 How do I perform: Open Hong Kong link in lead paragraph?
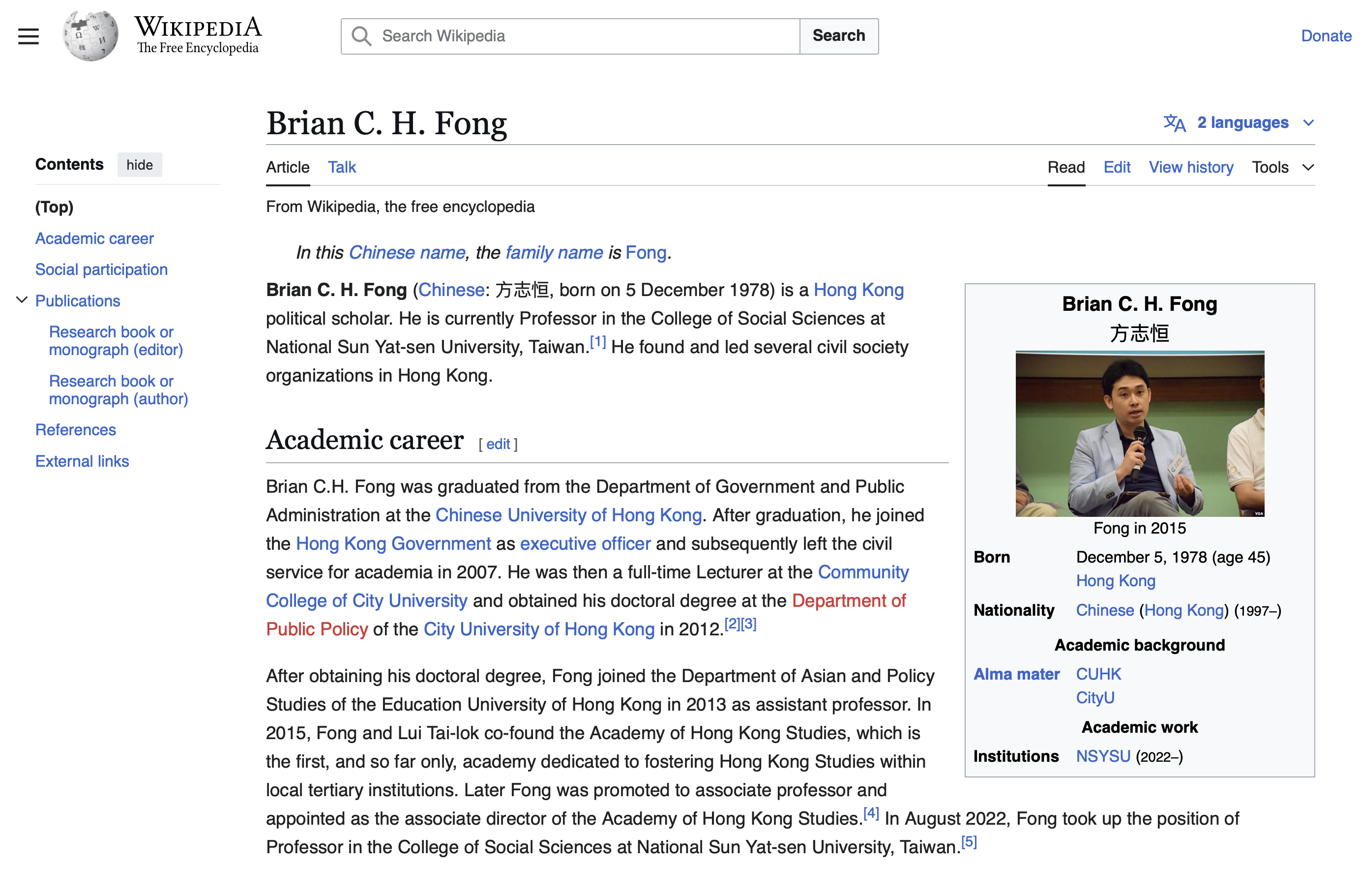coord(858,290)
